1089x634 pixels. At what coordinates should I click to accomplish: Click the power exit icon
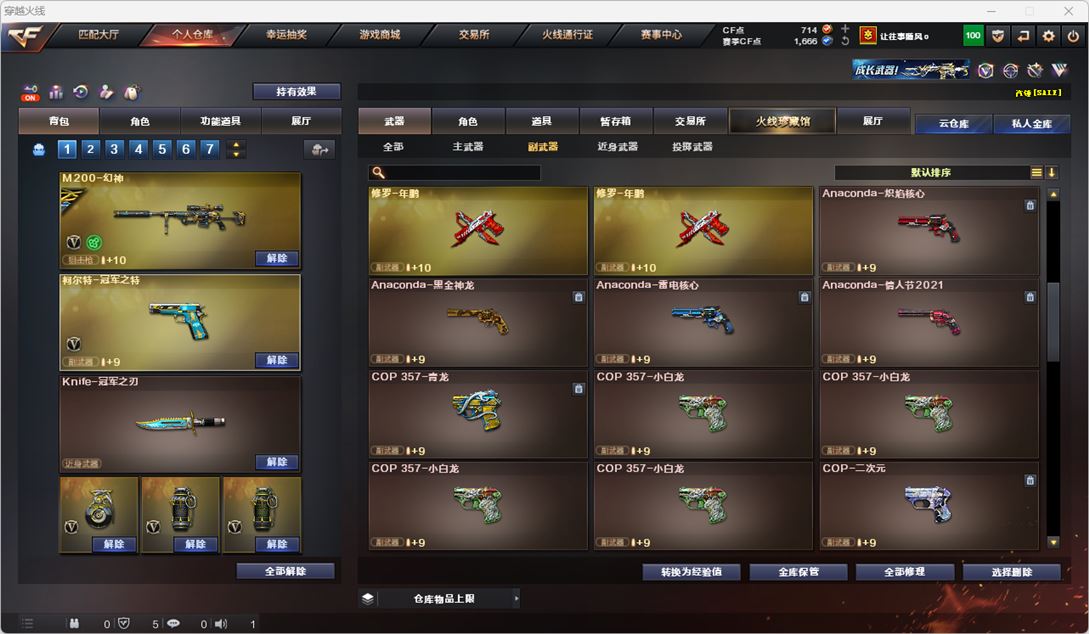(x=1073, y=35)
